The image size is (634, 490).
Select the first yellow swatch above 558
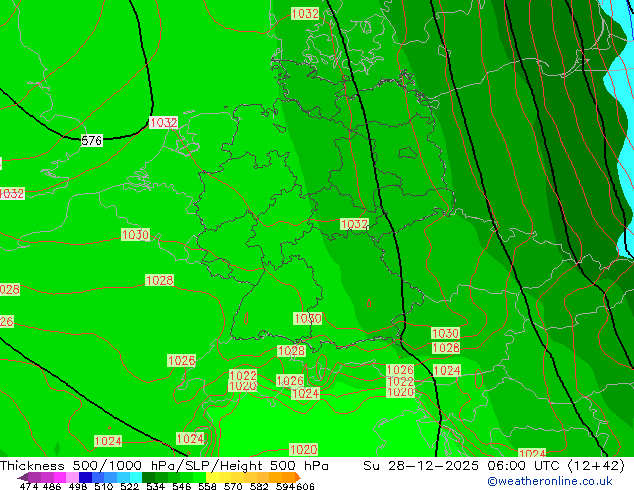pyautogui.click(x=212, y=477)
